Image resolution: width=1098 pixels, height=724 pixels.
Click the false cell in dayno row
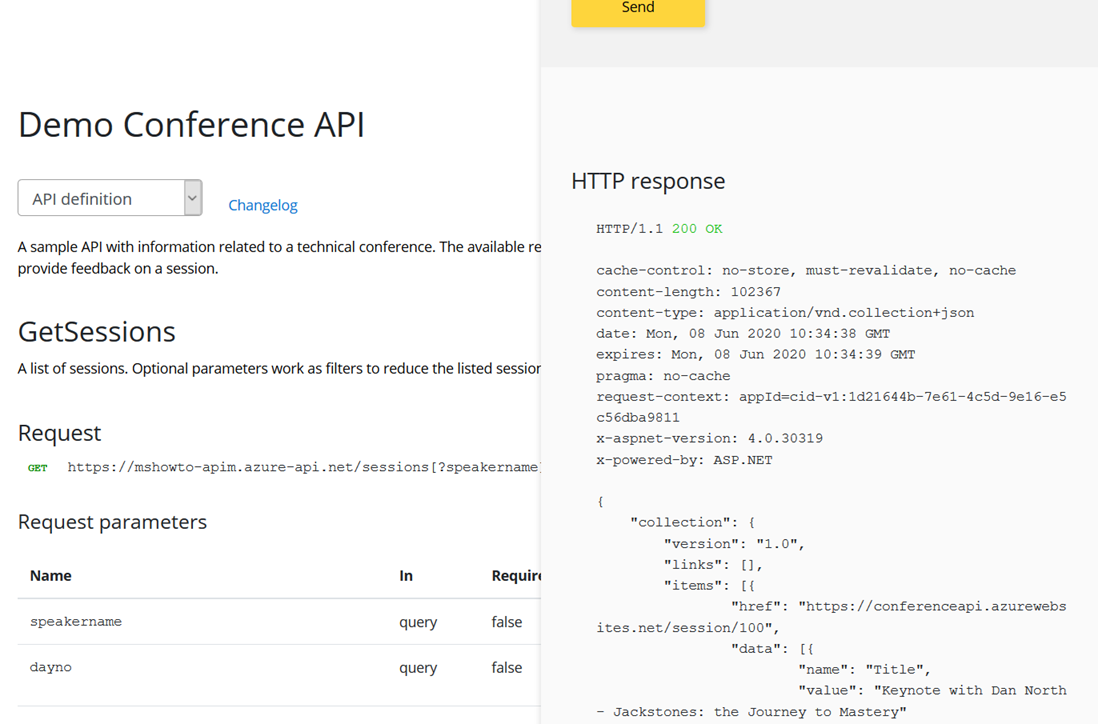point(507,667)
